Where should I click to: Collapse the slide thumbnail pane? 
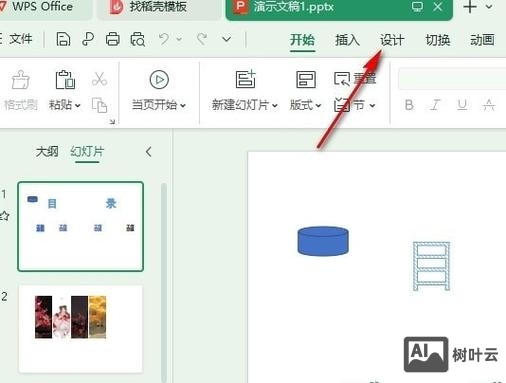(148, 152)
